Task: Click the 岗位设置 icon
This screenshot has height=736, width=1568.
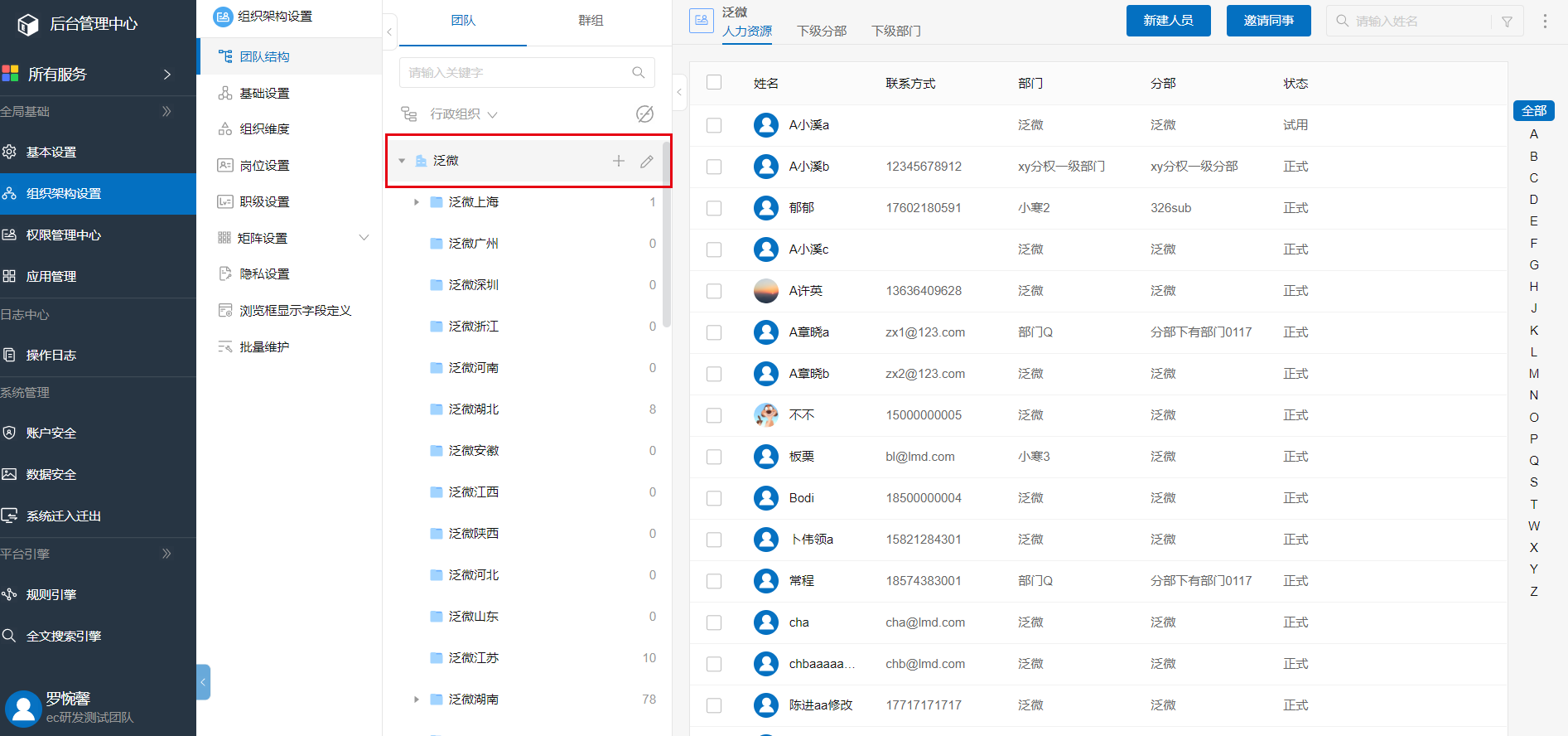Action: tap(225, 165)
